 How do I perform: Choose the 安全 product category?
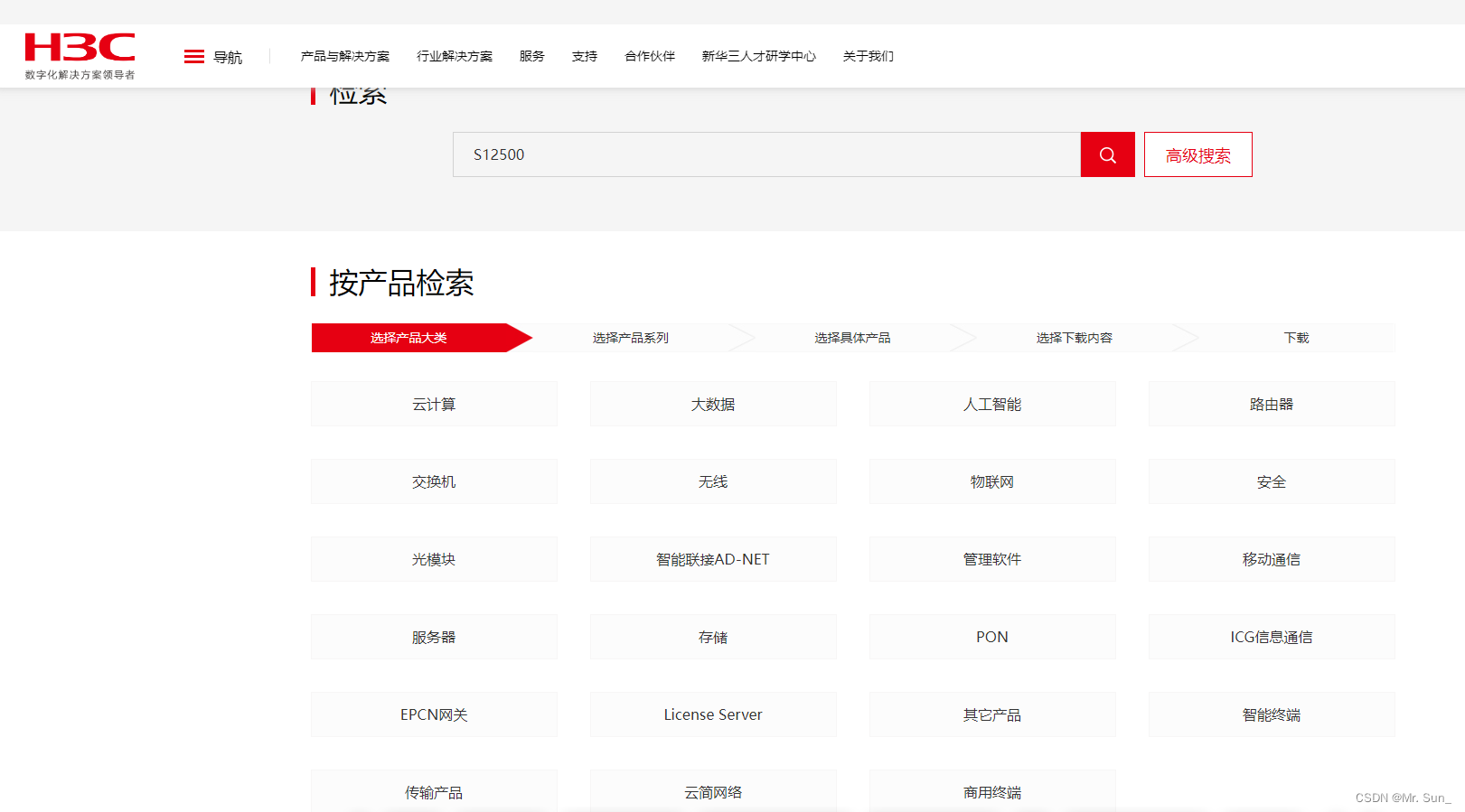point(1272,481)
